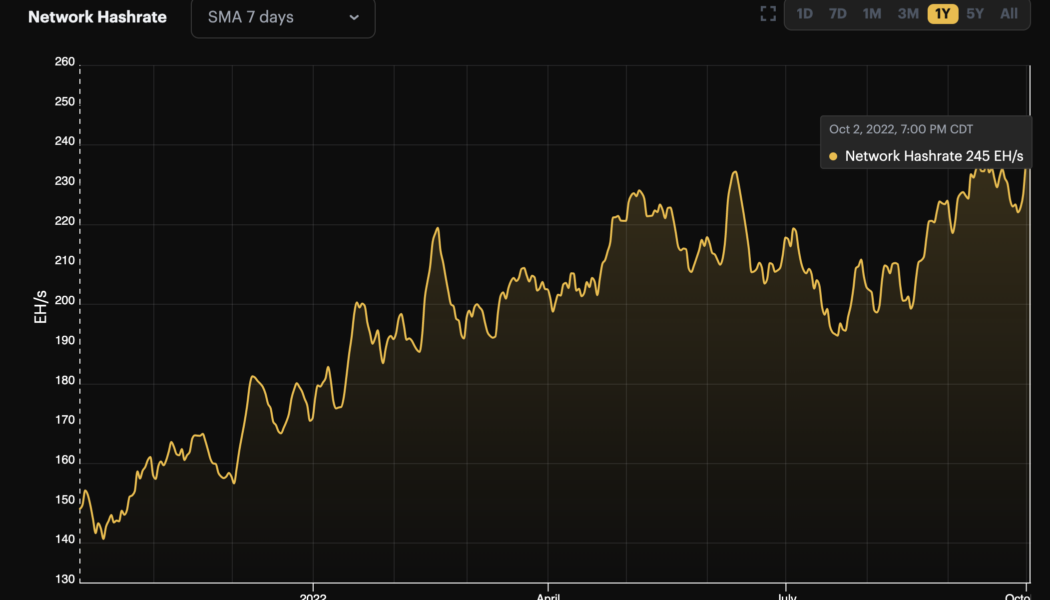
Task: Click the July x-axis label
Action: pos(785,593)
